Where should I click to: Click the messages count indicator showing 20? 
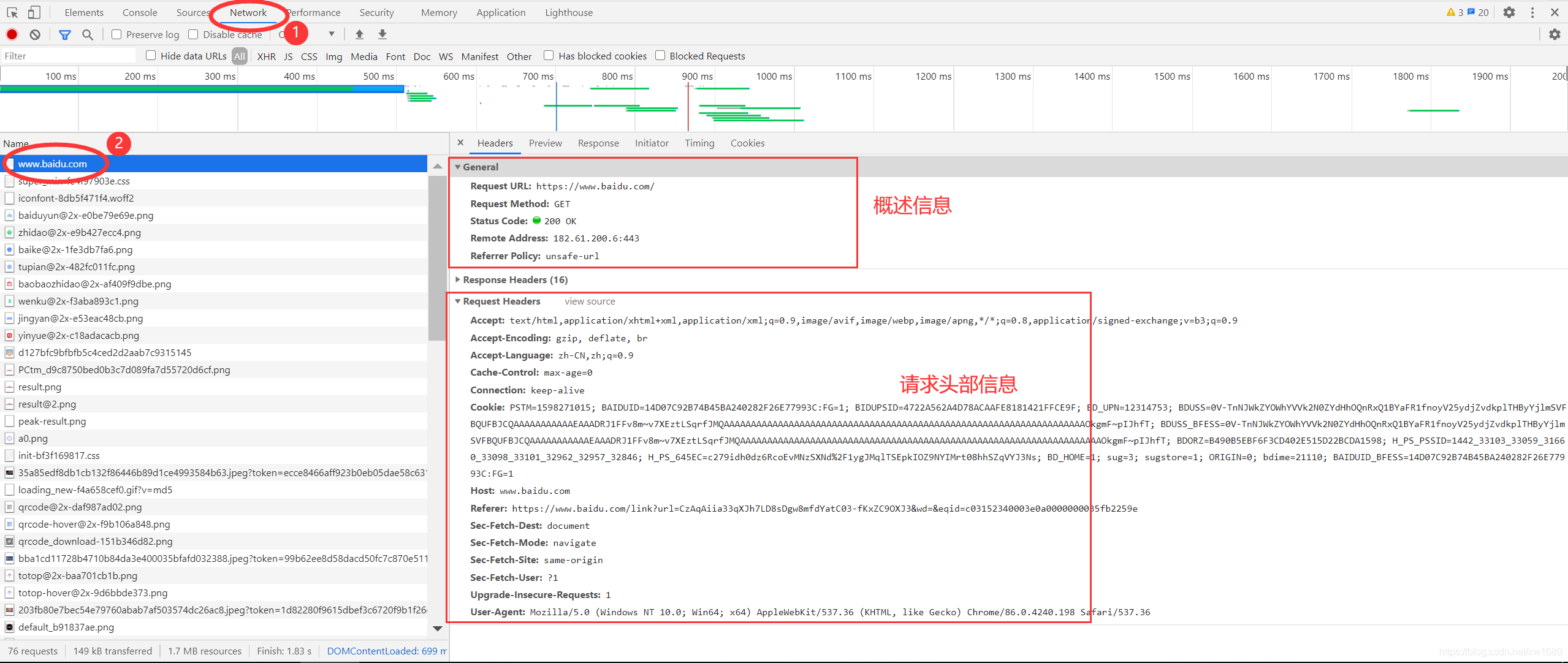click(x=1478, y=12)
